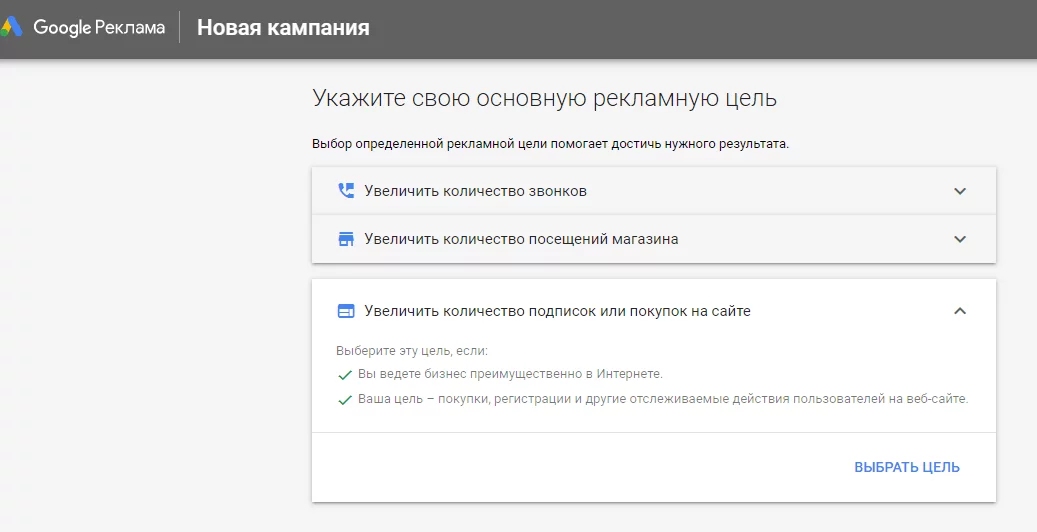Choose the goal 'Увеличить количество посещений магазина'
Viewport: 1037px width, 532px height.
pos(653,239)
